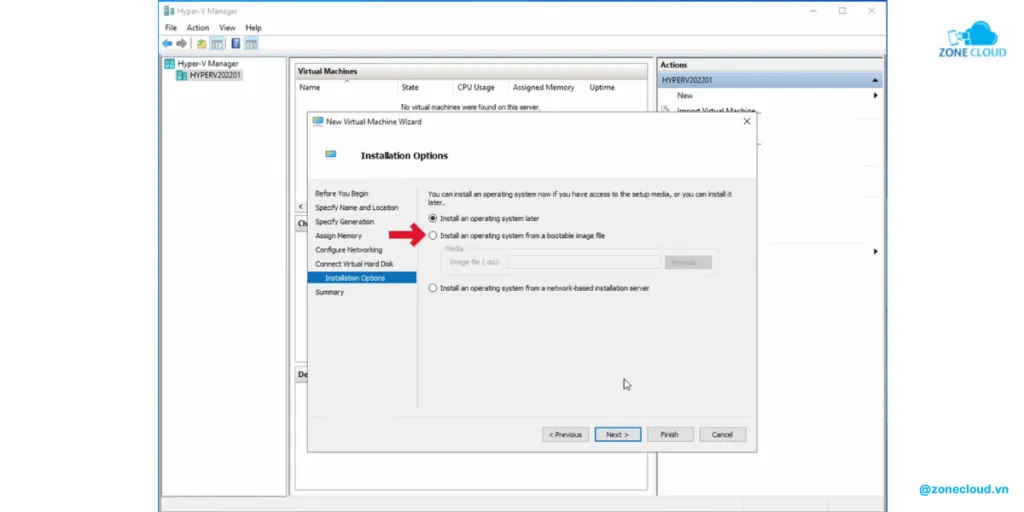This screenshot has height=512, width=1024.
Task: Minimize the Hyper-V Manager window
Action: [813, 11]
